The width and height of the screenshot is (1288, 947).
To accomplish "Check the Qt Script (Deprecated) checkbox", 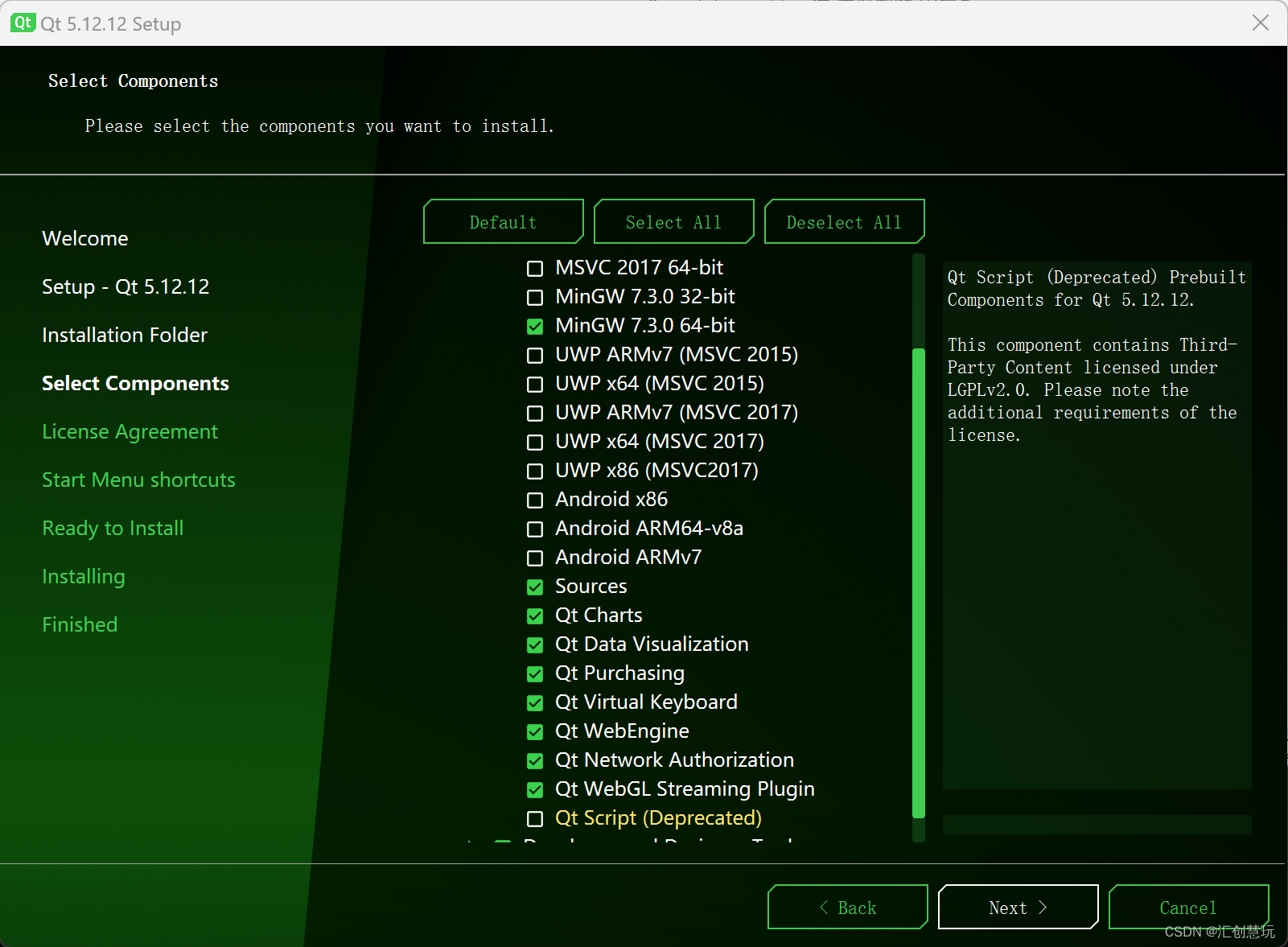I will 535,818.
